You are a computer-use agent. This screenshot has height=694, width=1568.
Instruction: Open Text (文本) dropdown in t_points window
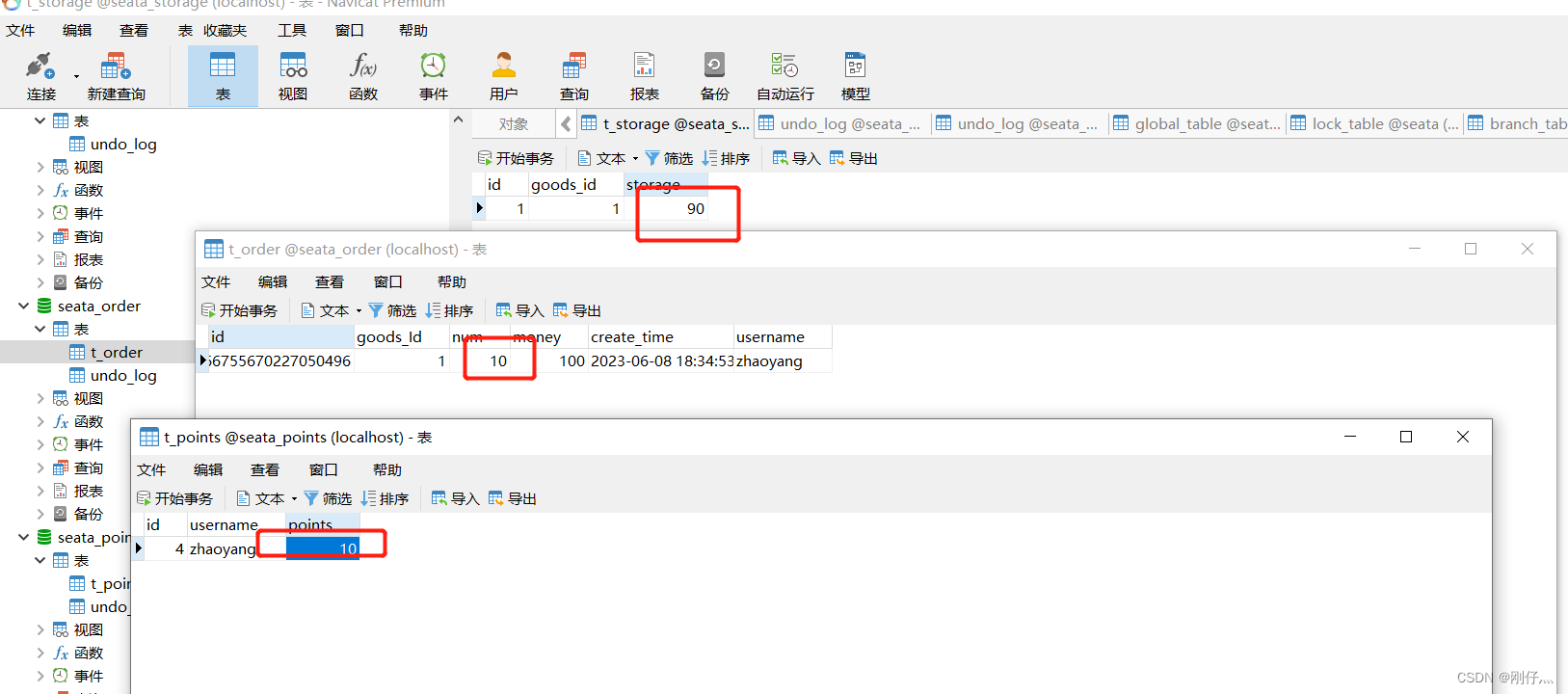pos(267,498)
